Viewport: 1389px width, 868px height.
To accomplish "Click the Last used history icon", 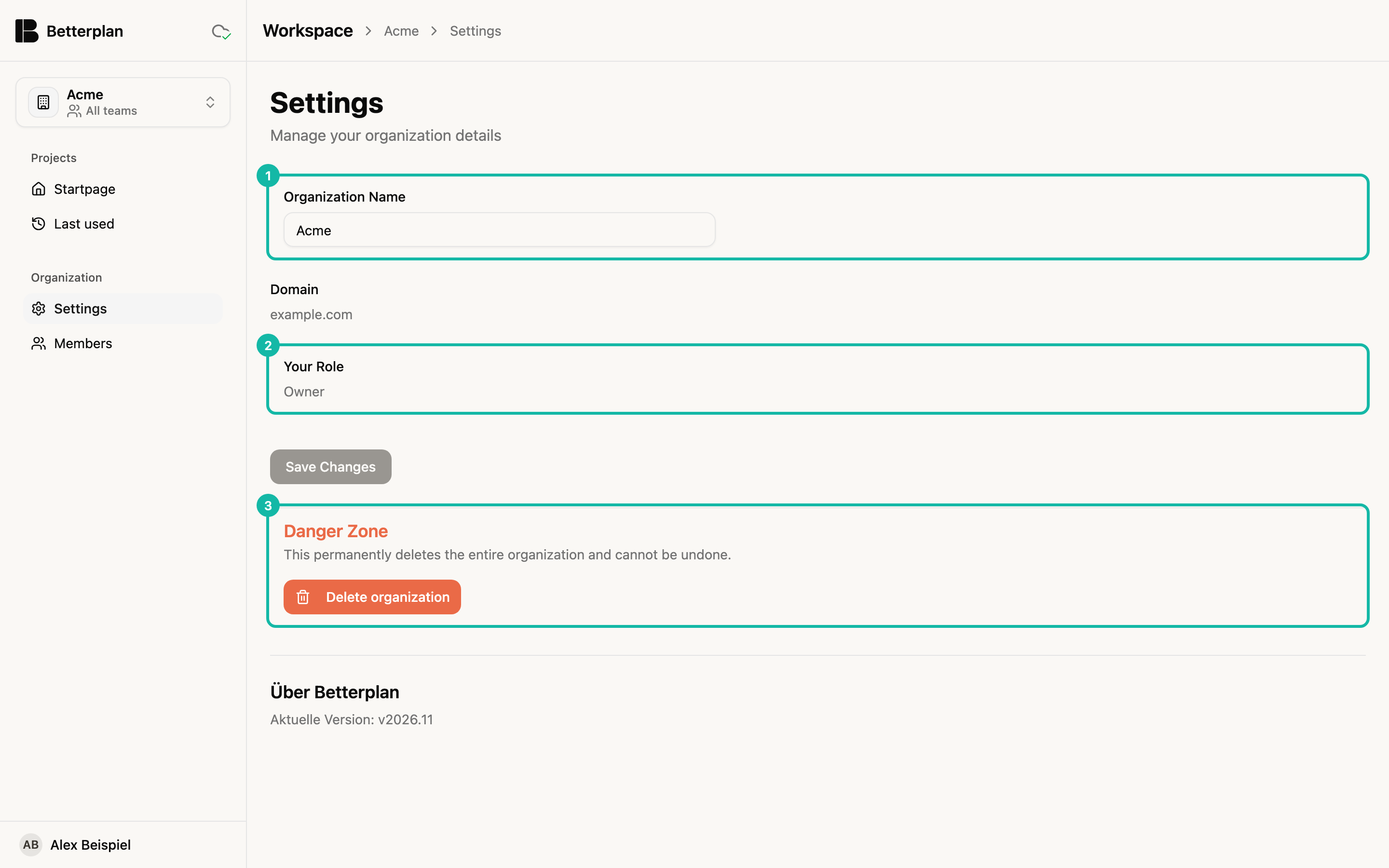I will [x=39, y=224].
